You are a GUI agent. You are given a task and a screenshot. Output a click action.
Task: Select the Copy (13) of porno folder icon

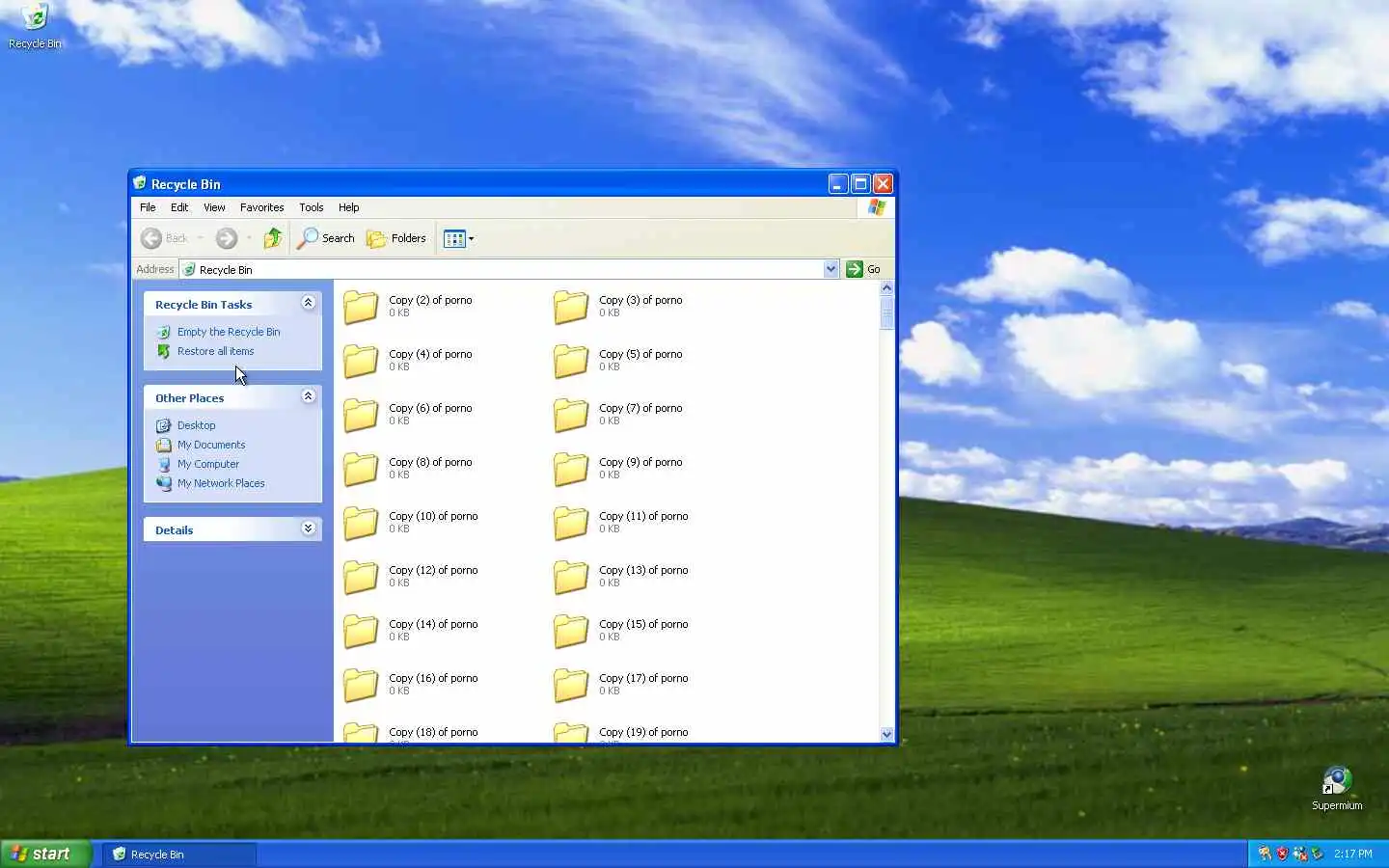click(571, 577)
